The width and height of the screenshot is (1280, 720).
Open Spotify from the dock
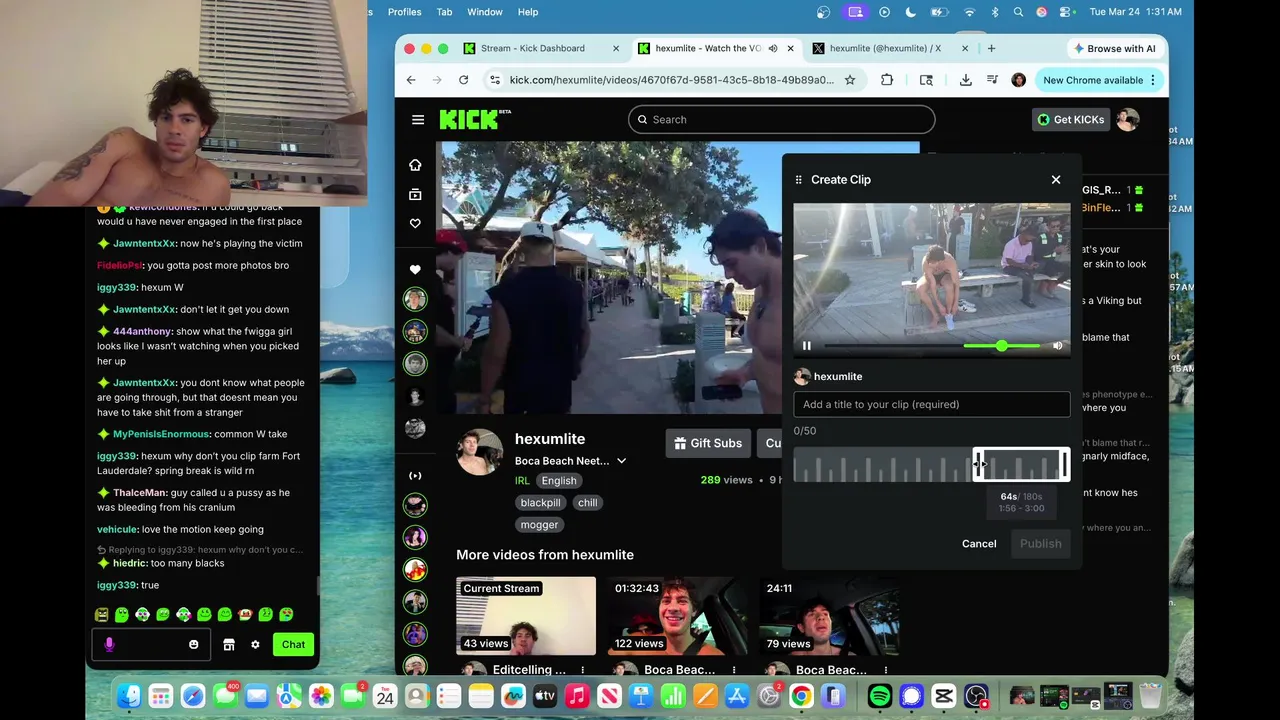879,696
